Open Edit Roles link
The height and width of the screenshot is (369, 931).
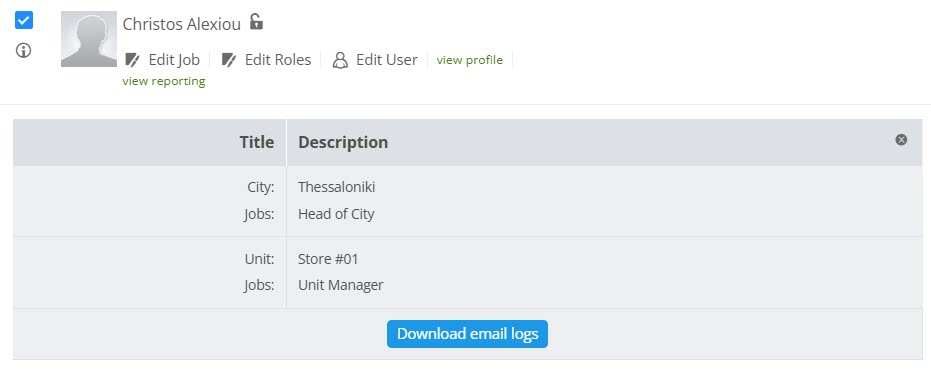coord(278,60)
